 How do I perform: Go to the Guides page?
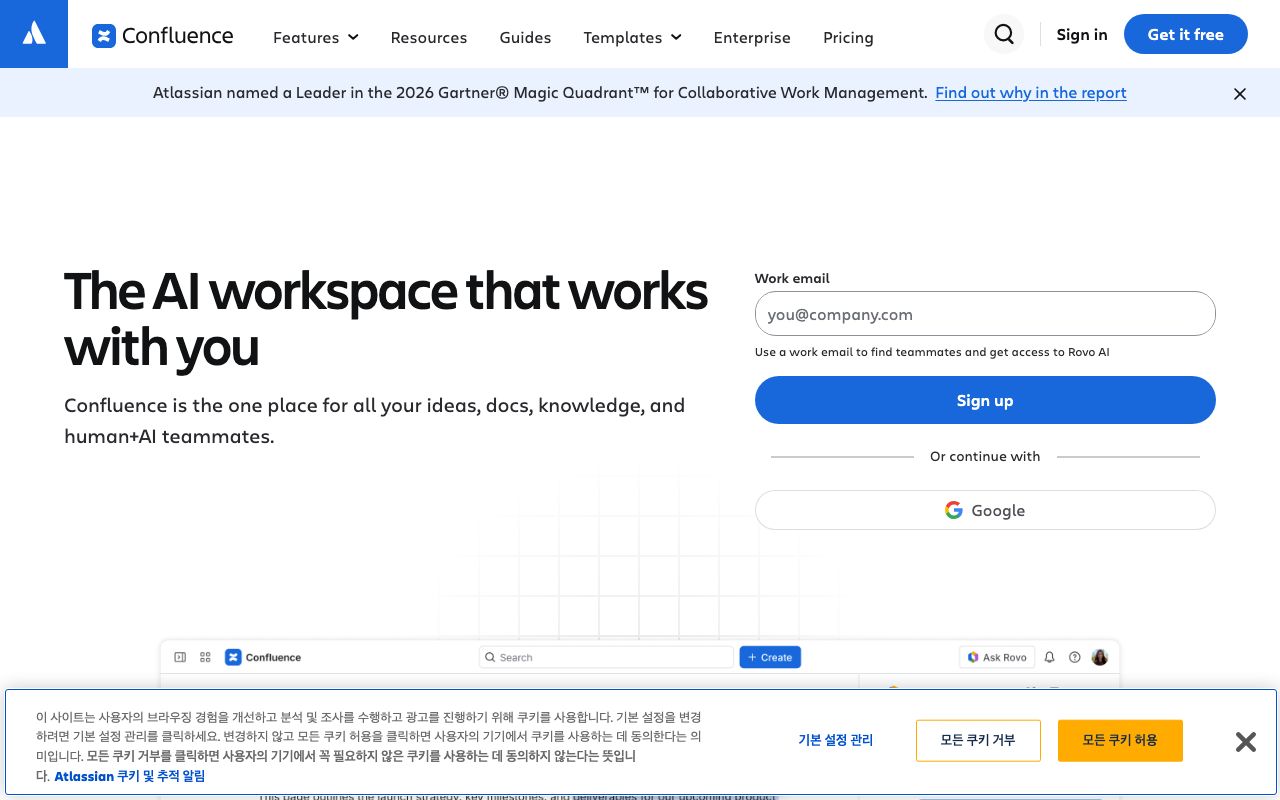[525, 37]
